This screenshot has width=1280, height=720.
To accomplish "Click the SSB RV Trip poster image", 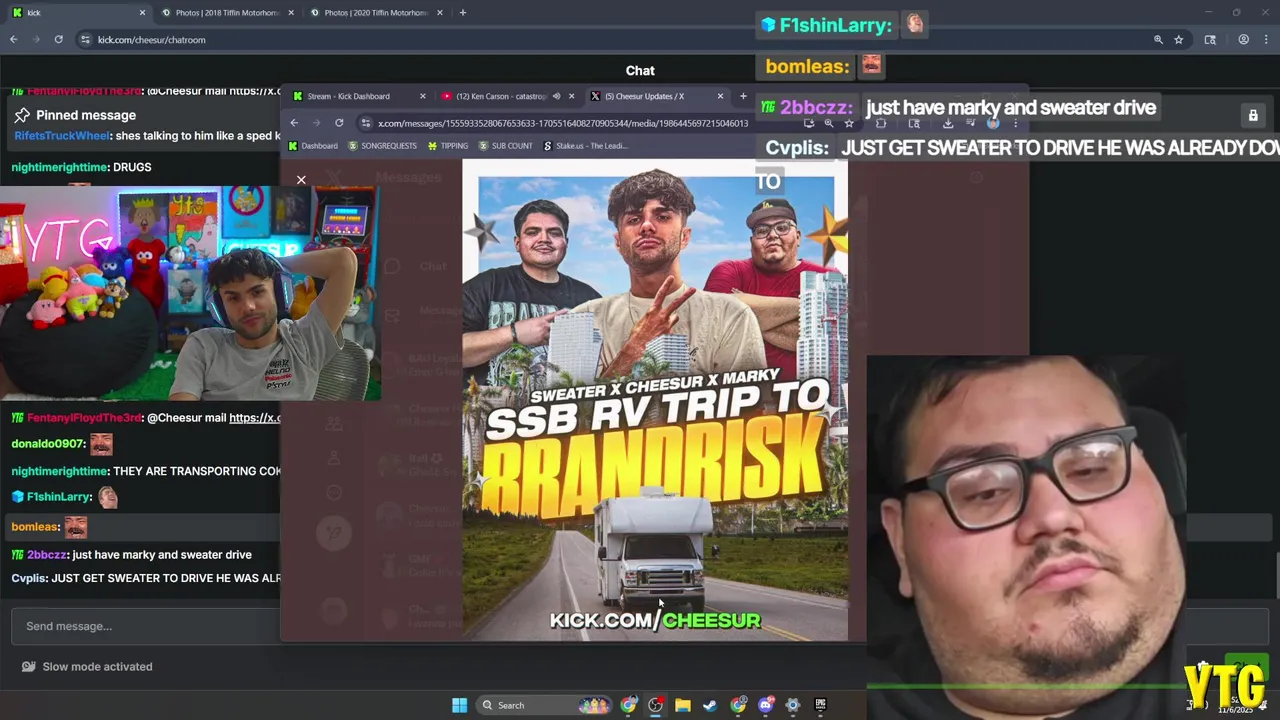I will pos(655,400).
